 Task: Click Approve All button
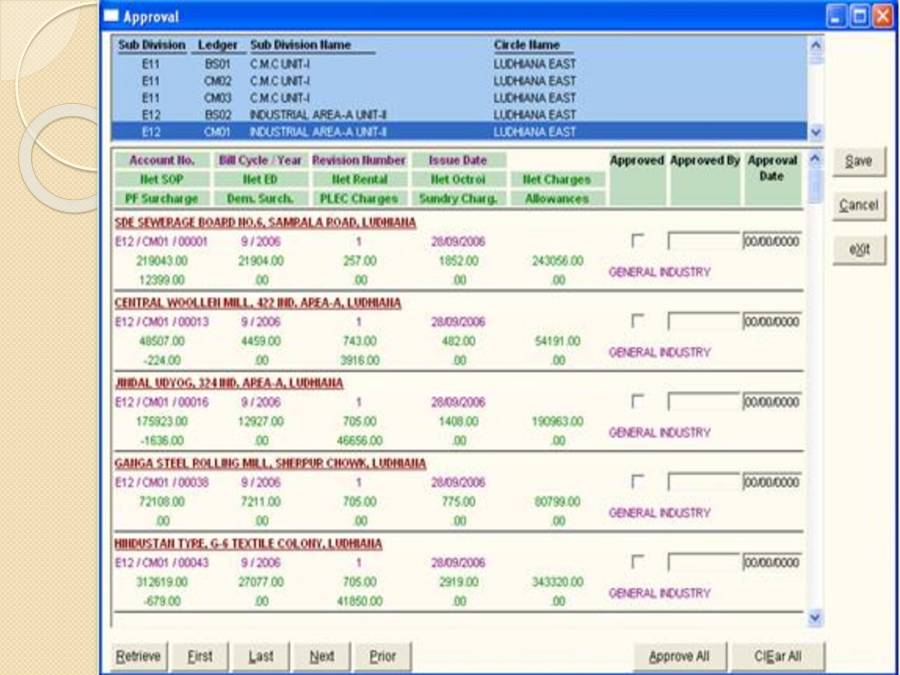(x=679, y=656)
